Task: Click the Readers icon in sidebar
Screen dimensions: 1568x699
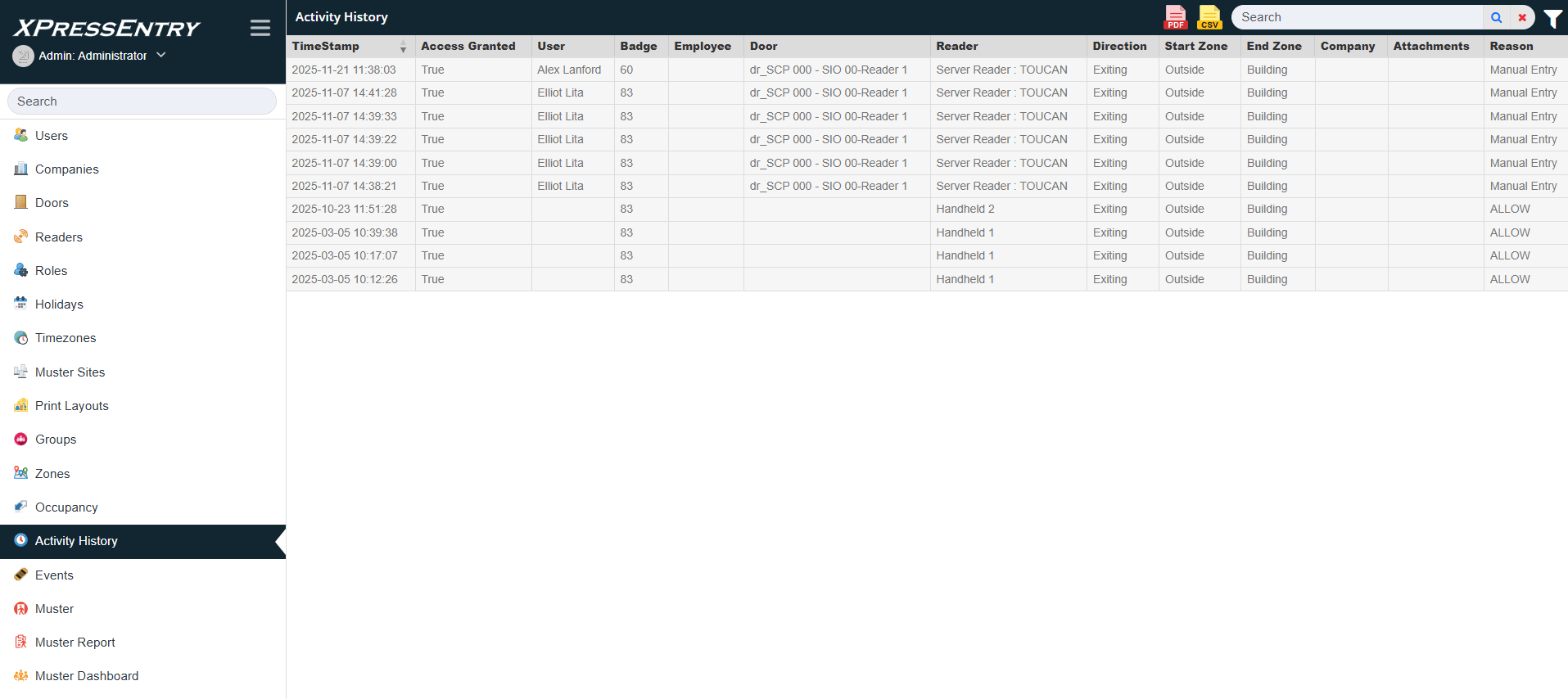Action: [x=21, y=237]
